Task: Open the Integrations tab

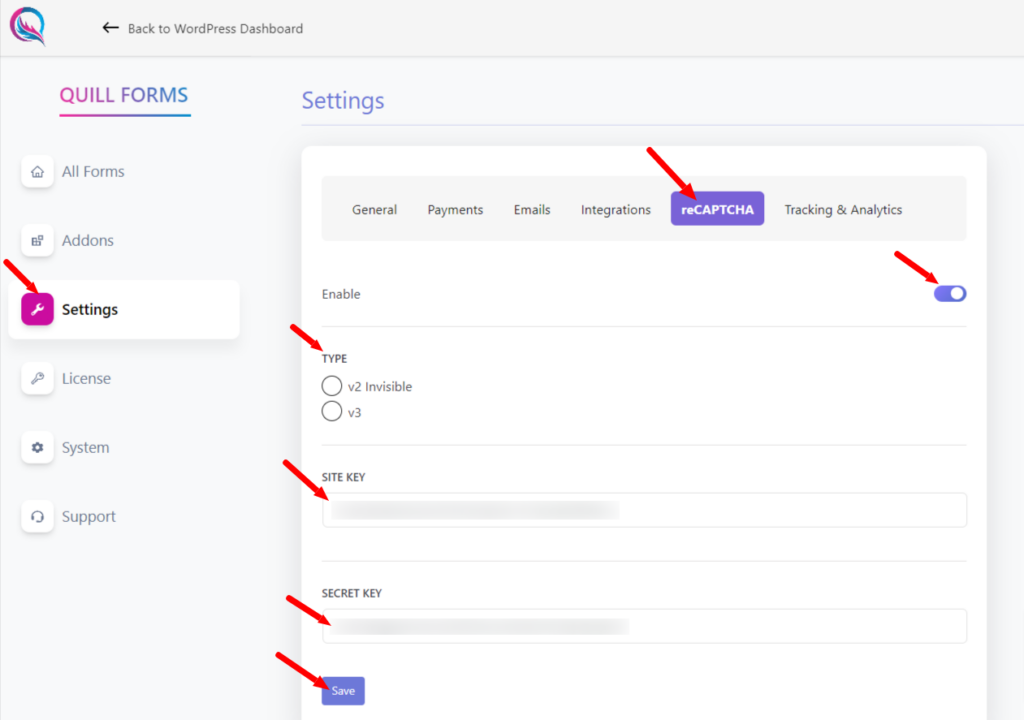Action: [616, 210]
